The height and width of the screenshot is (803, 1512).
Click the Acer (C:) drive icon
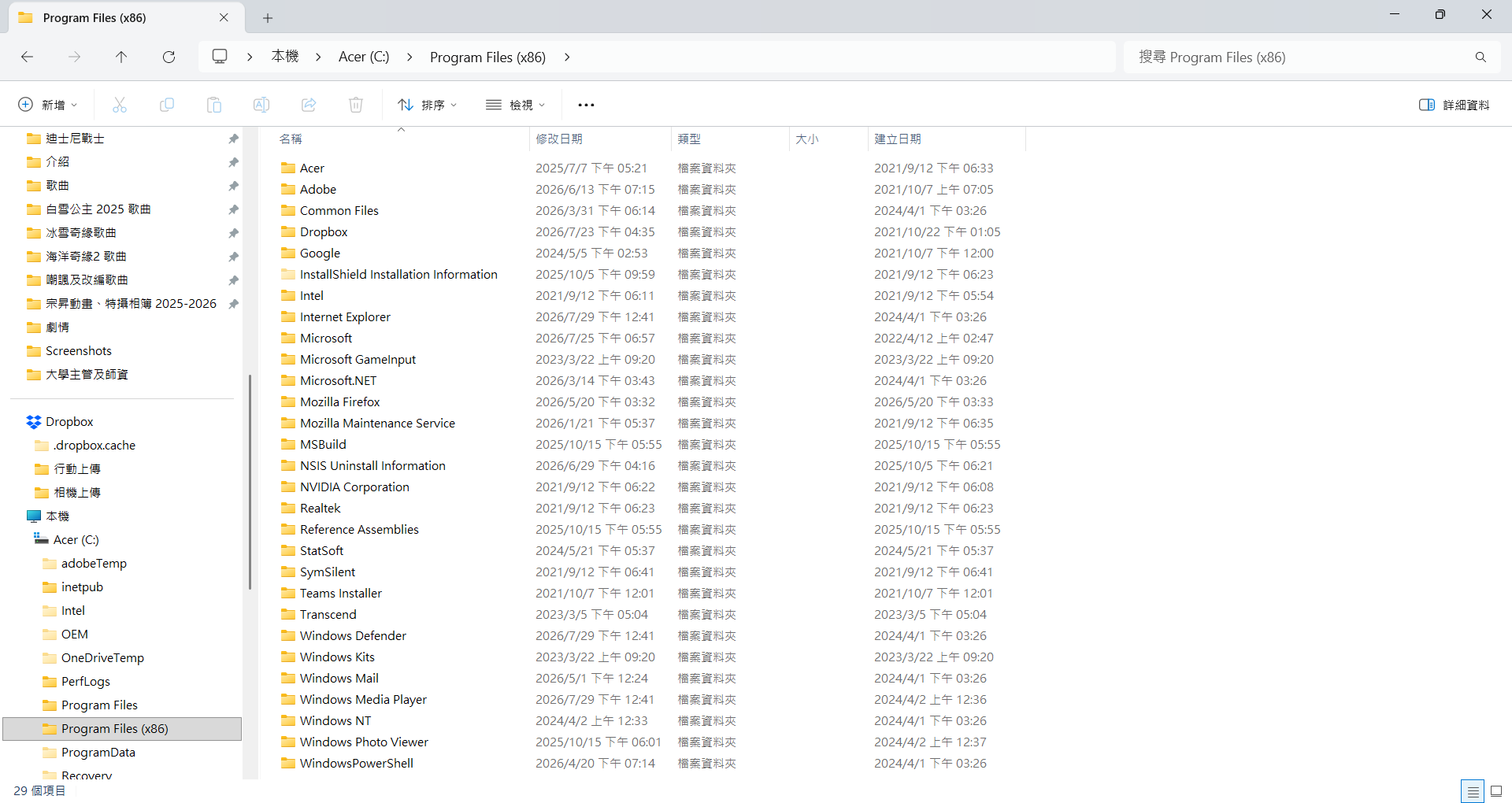[41, 539]
